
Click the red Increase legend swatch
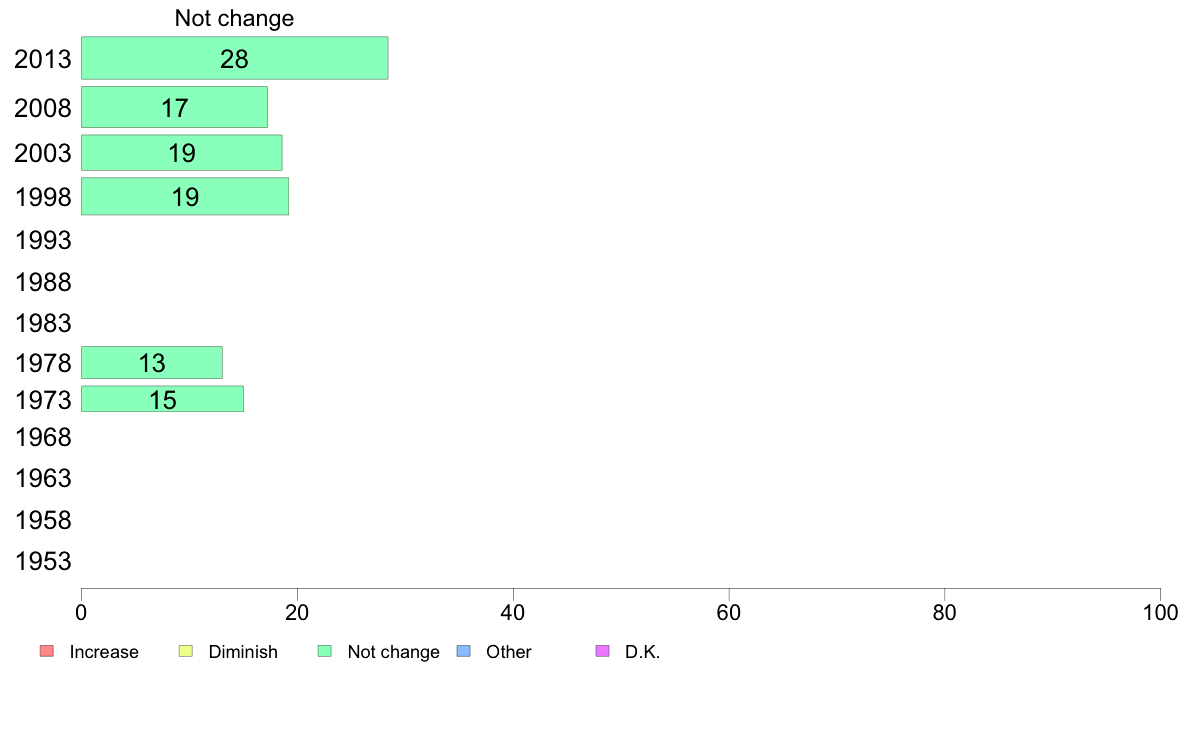(47, 651)
